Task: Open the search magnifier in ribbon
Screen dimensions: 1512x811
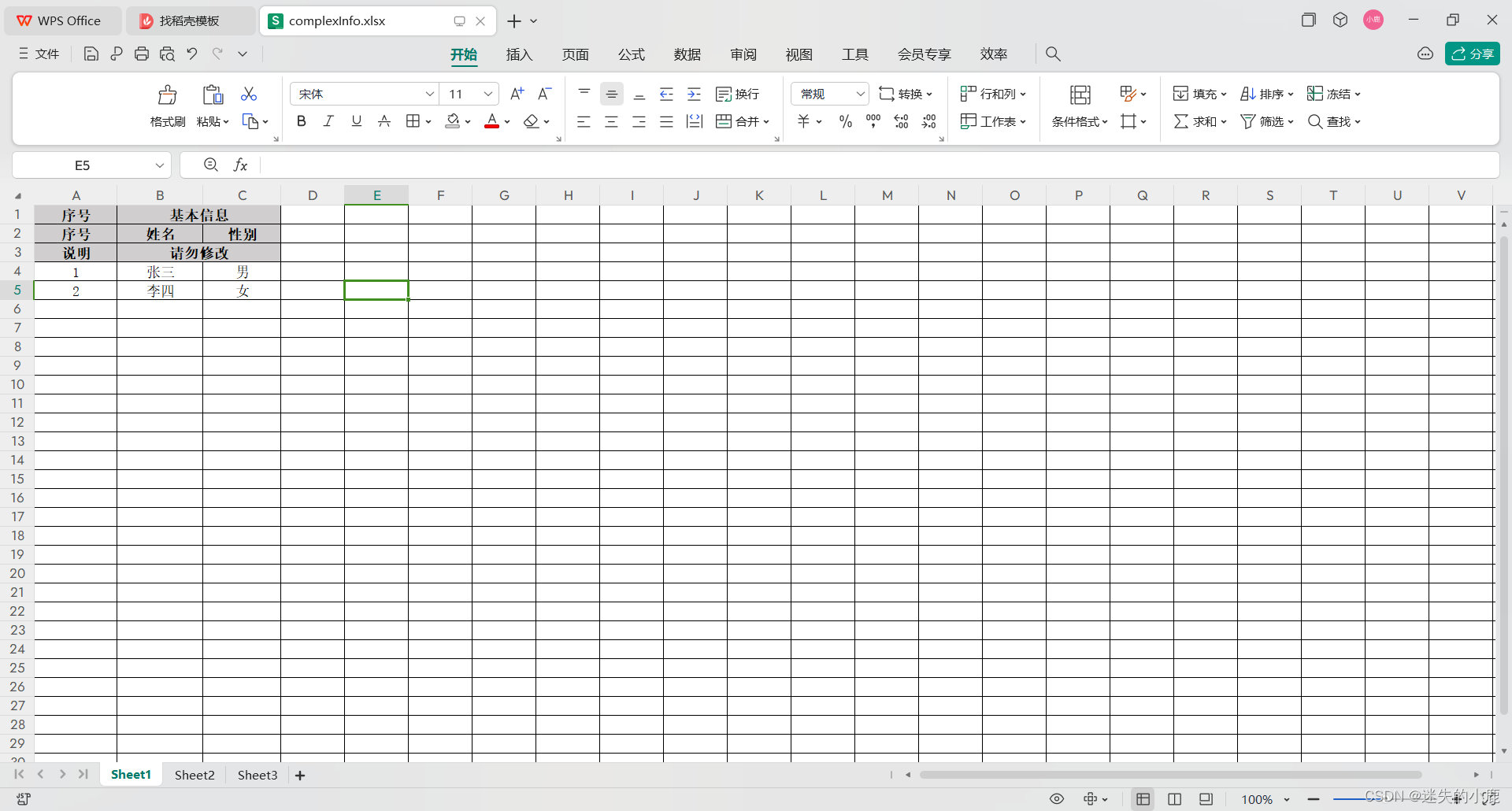Action: (1053, 54)
